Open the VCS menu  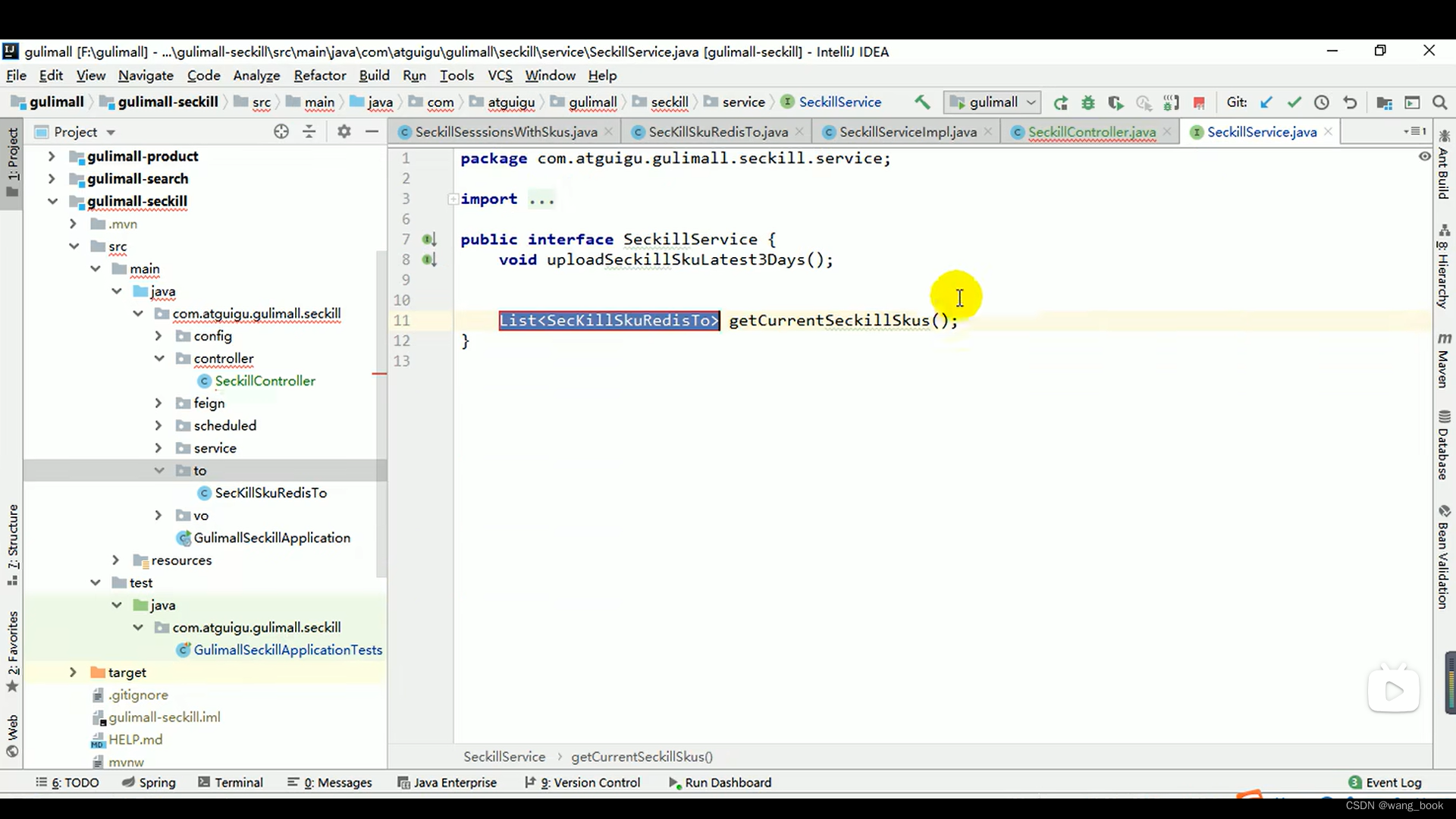[x=500, y=76]
